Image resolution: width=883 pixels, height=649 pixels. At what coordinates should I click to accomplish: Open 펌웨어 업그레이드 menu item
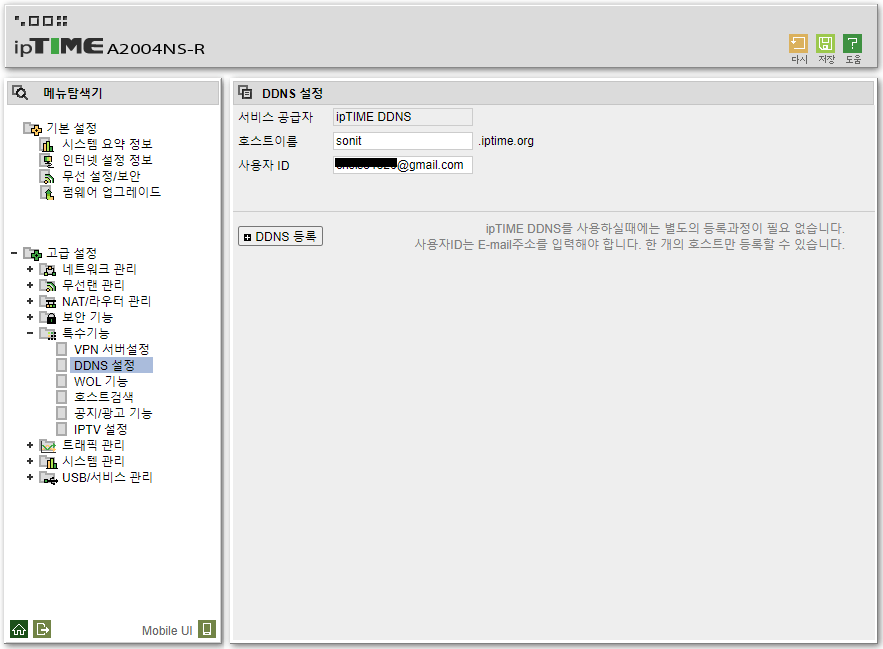point(112,192)
